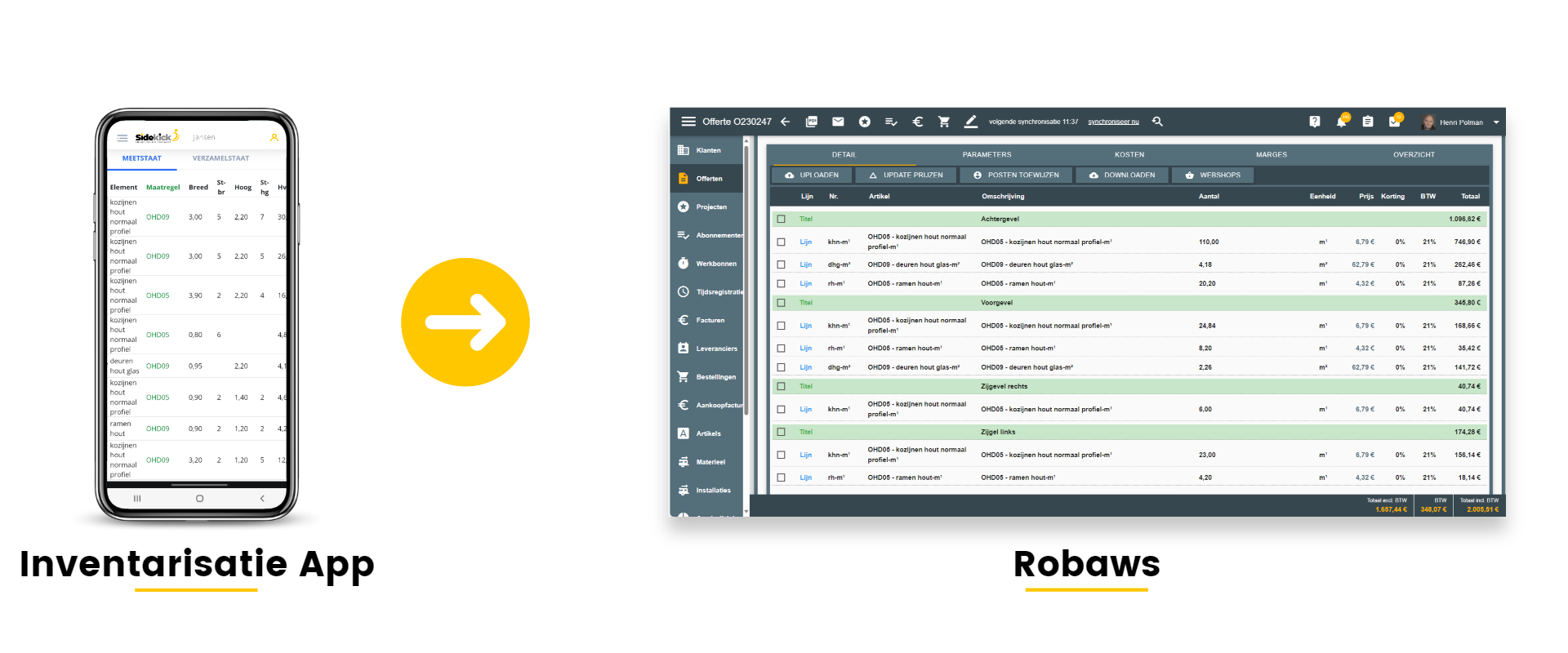This screenshot has height=653, width=1568.
Task: Click the euro sign toolbar icon
Action: [x=917, y=122]
